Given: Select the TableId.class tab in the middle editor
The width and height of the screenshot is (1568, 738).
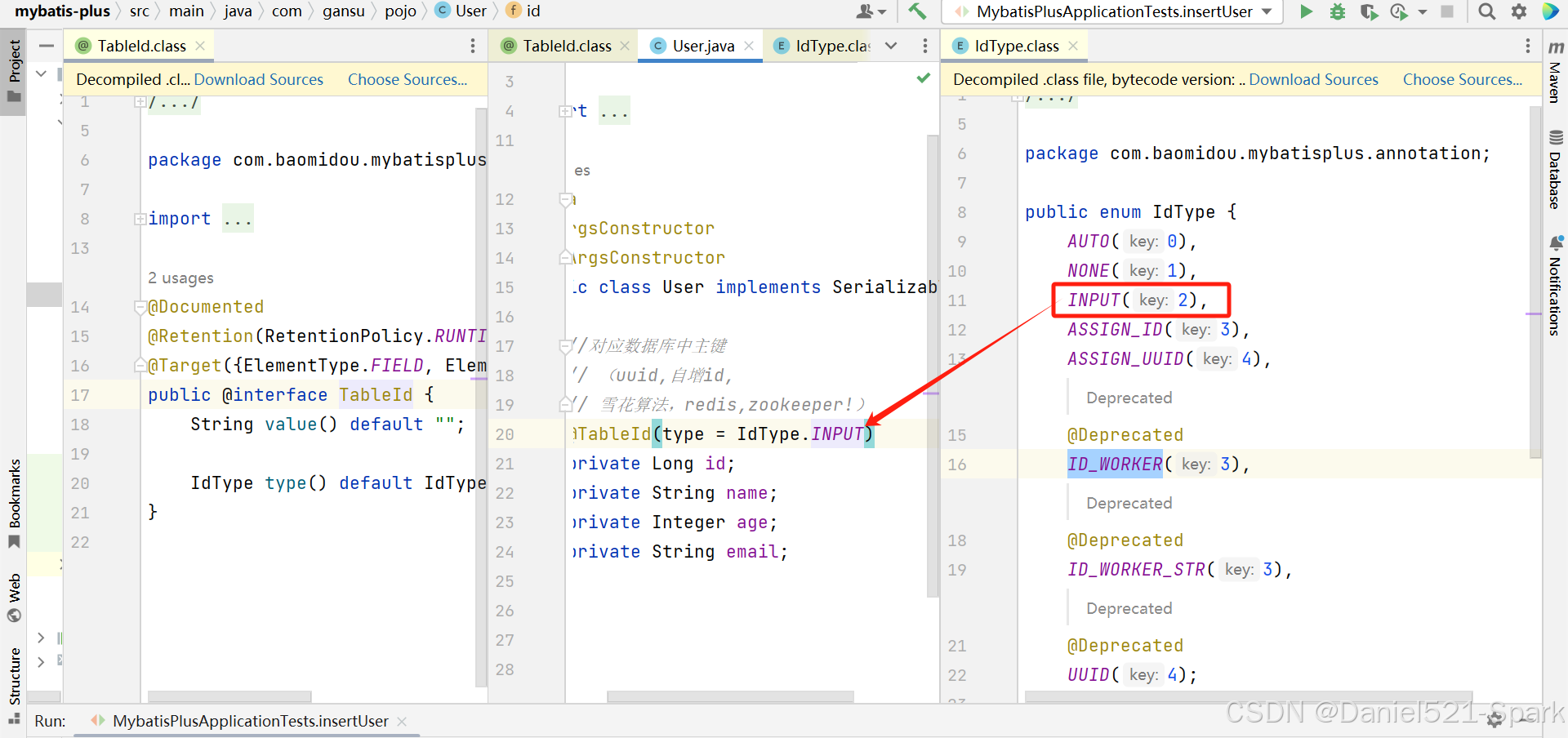Looking at the screenshot, I should pyautogui.click(x=563, y=46).
